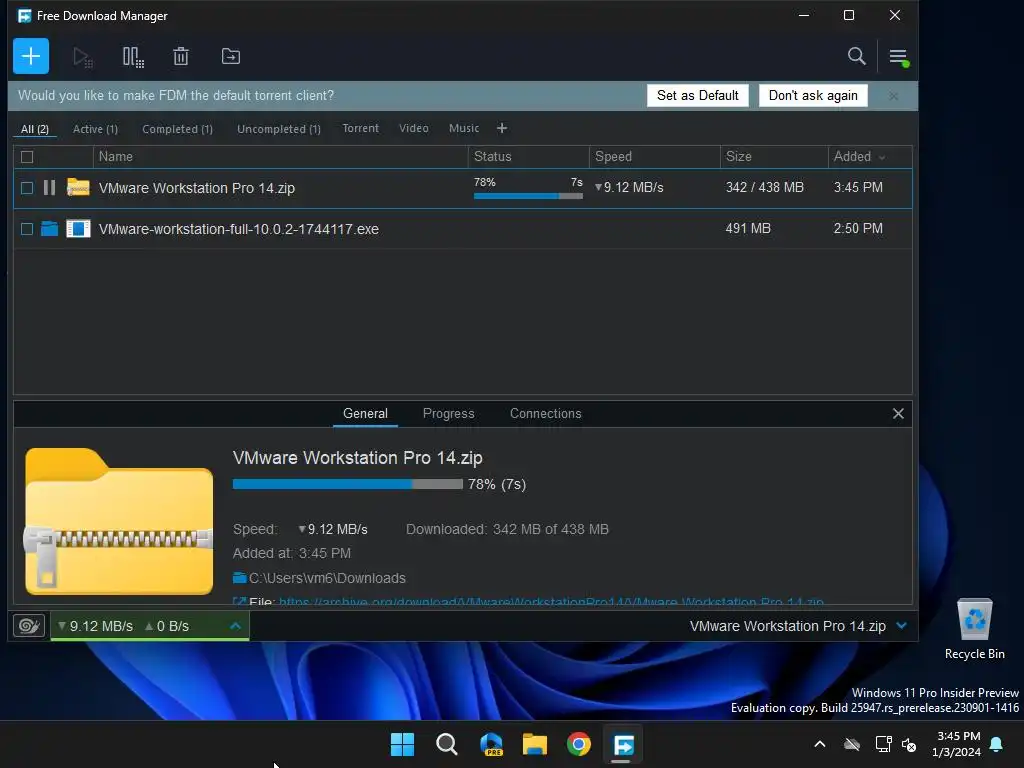Viewport: 1024px width, 768px height.
Task: Show hidden system tray icons
Action: coord(820,744)
